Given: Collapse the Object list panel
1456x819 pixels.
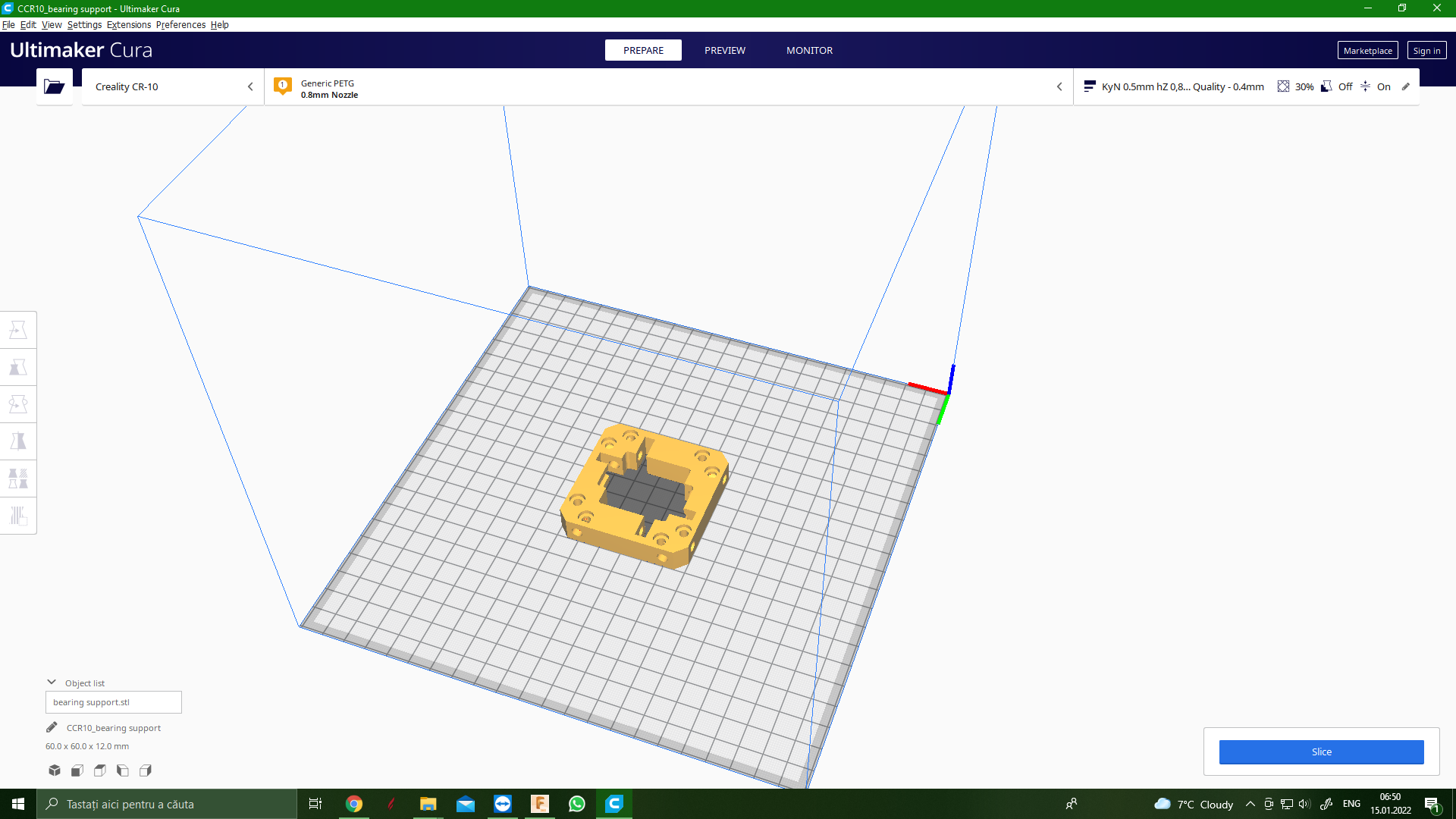Looking at the screenshot, I should point(52,682).
